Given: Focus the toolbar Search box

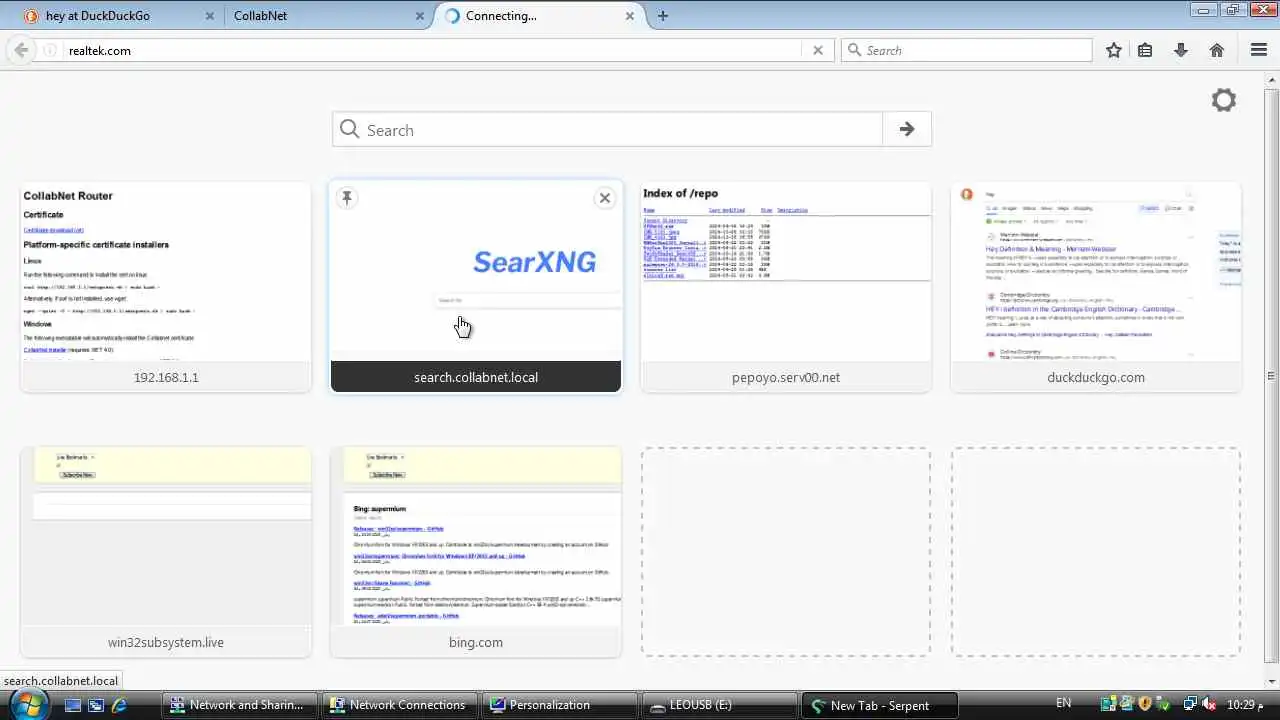Looking at the screenshot, I should click(967, 50).
